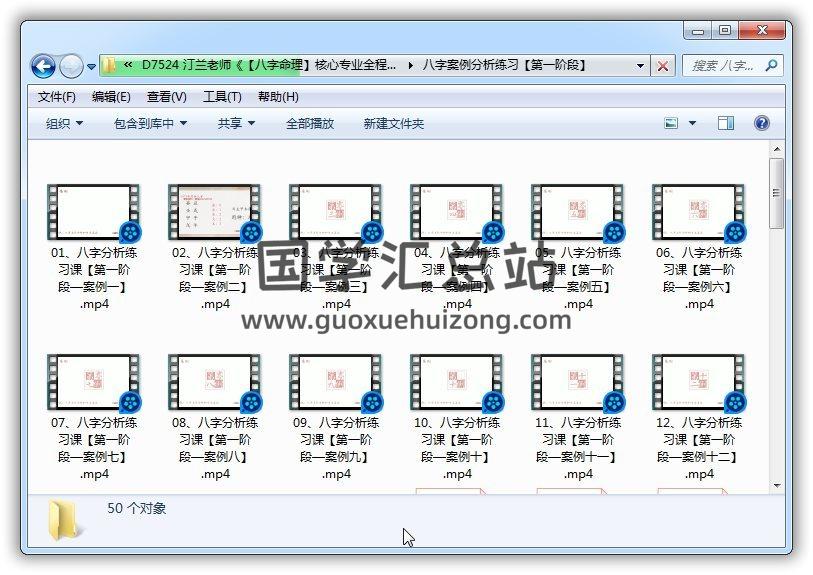The width and height of the screenshot is (813, 575).
Task: Change view with the view icon
Action: [x=671, y=123]
